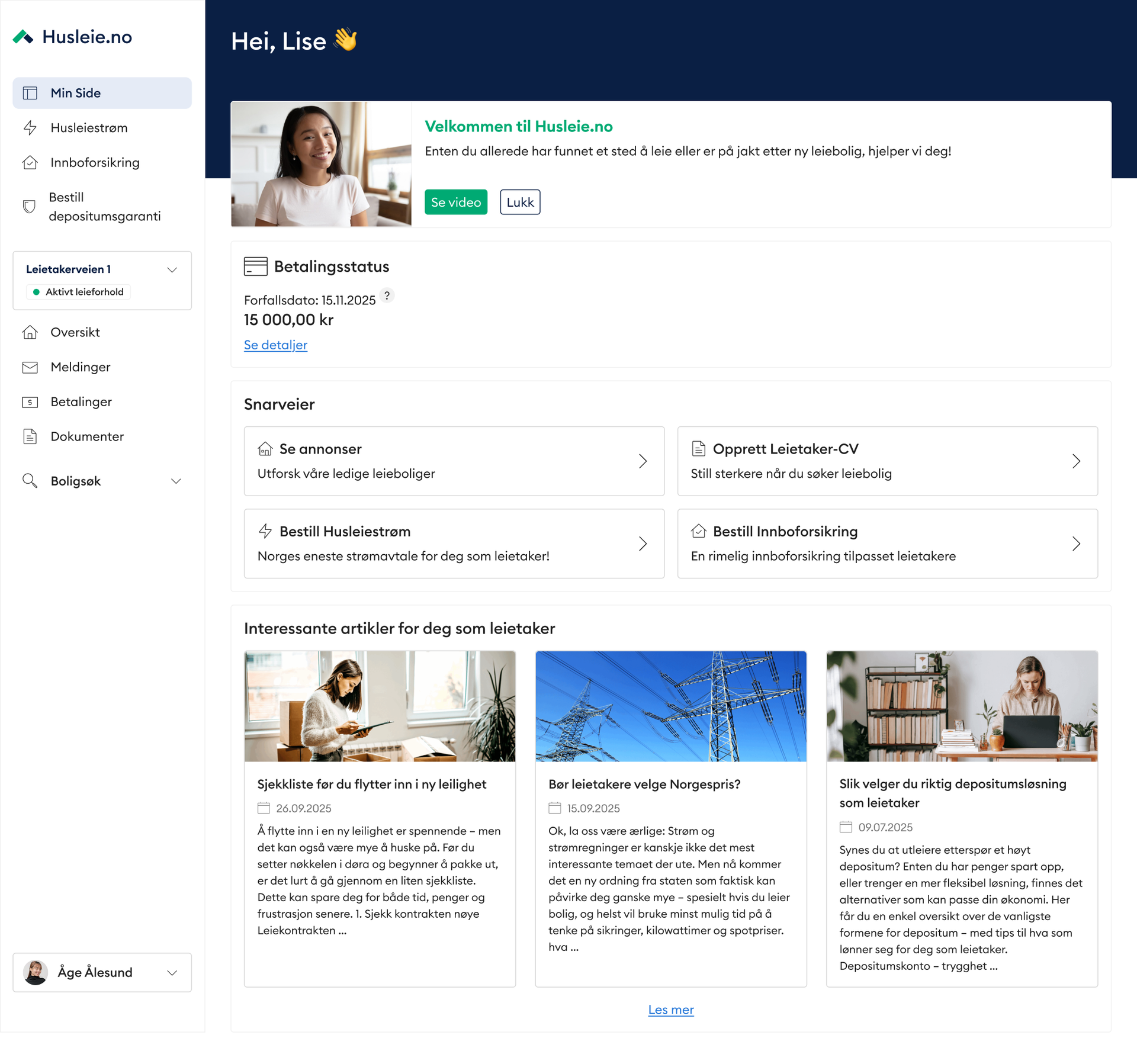This screenshot has width=1137, height=1064.
Task: Click the lightning icon beside Husleiestrøm
Action: click(30, 128)
